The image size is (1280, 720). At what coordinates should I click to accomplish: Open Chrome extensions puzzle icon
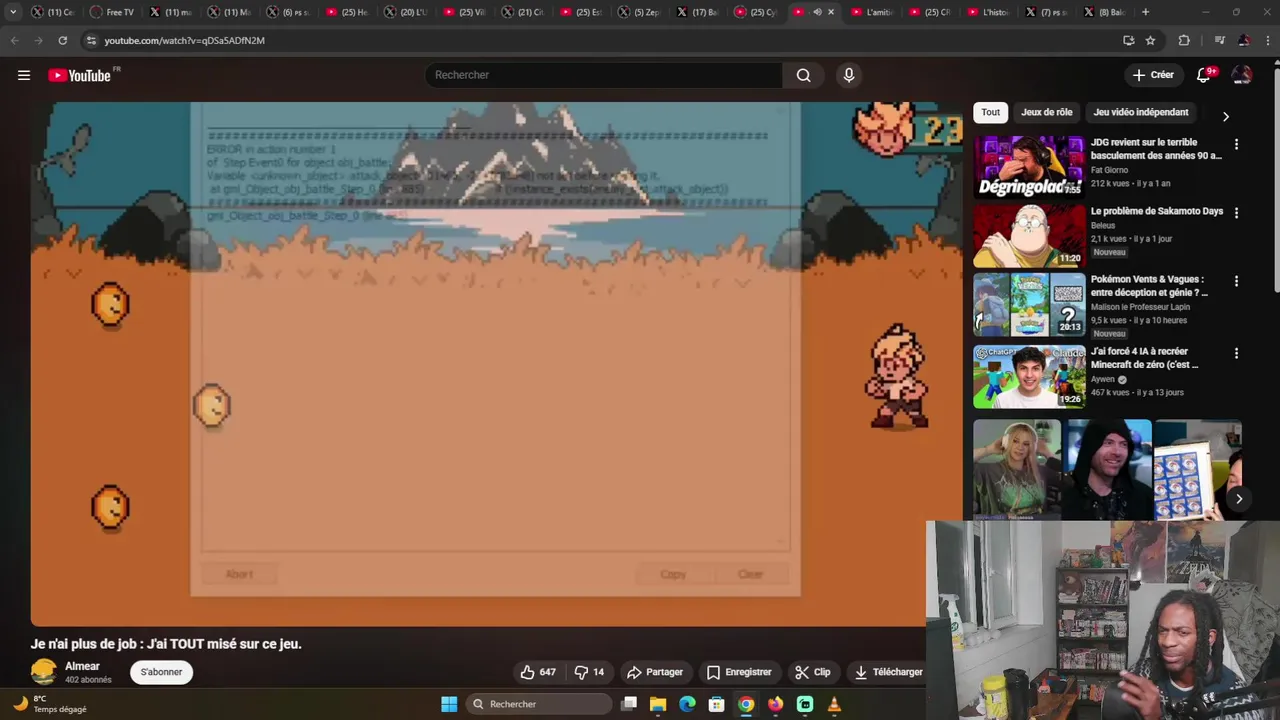[x=1184, y=40]
